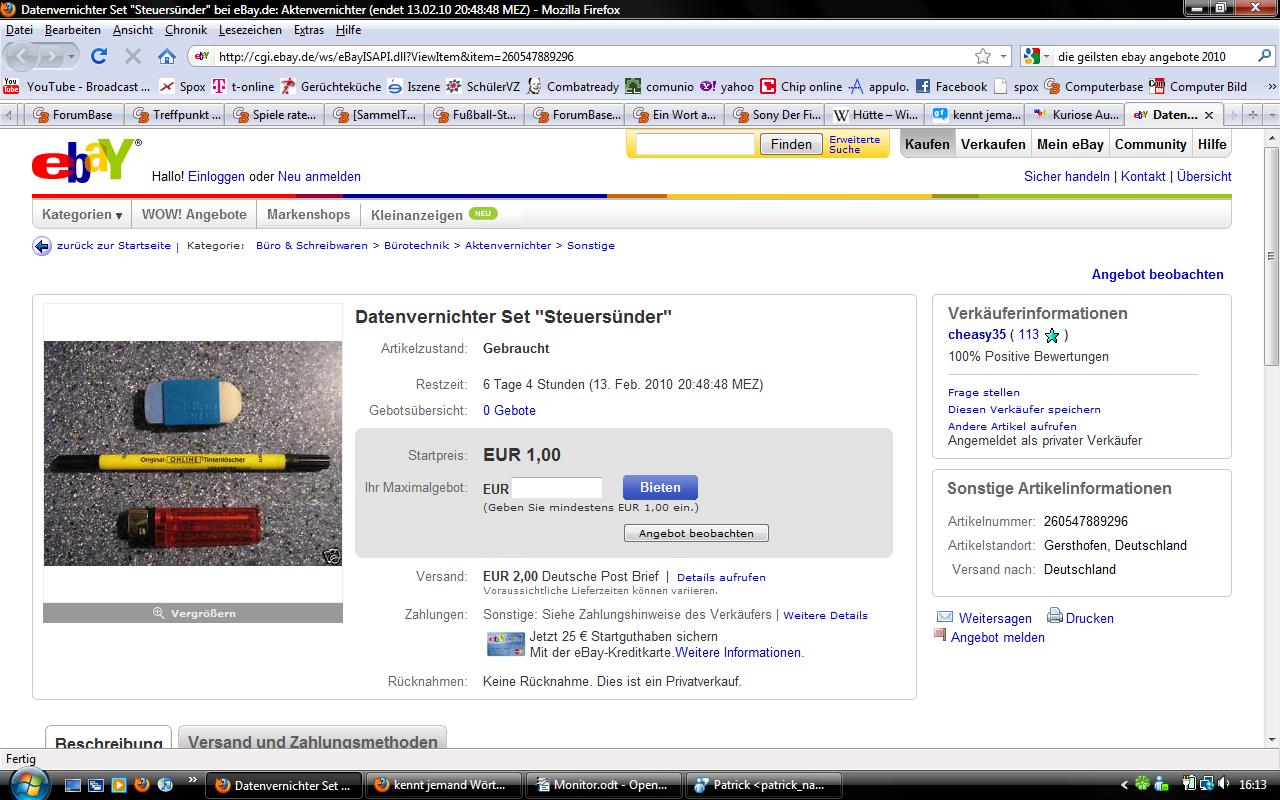The height and width of the screenshot is (800, 1280).
Task: Open the Facebook bookmark
Action: [951, 86]
